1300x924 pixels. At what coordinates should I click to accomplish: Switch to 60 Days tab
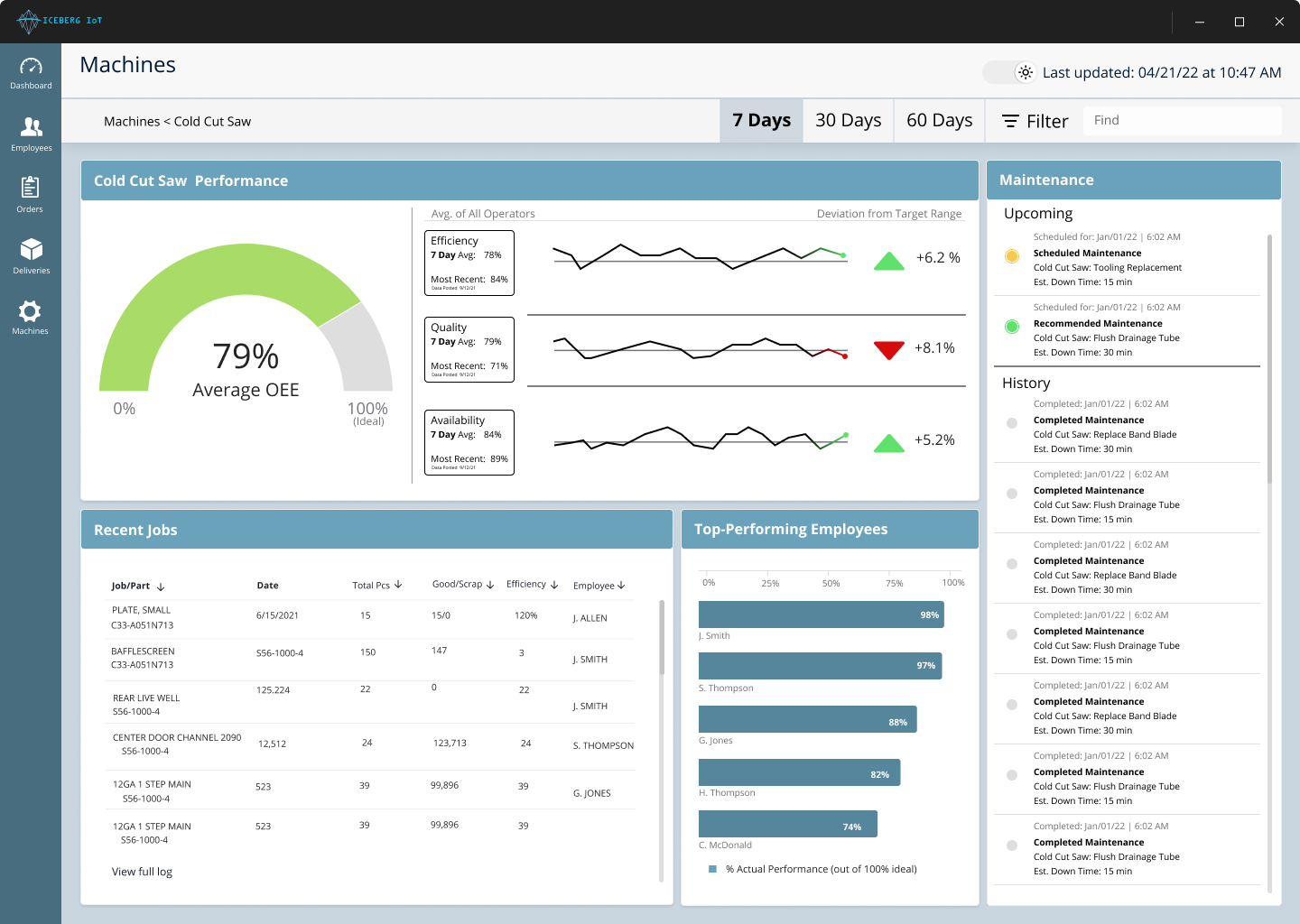click(940, 121)
